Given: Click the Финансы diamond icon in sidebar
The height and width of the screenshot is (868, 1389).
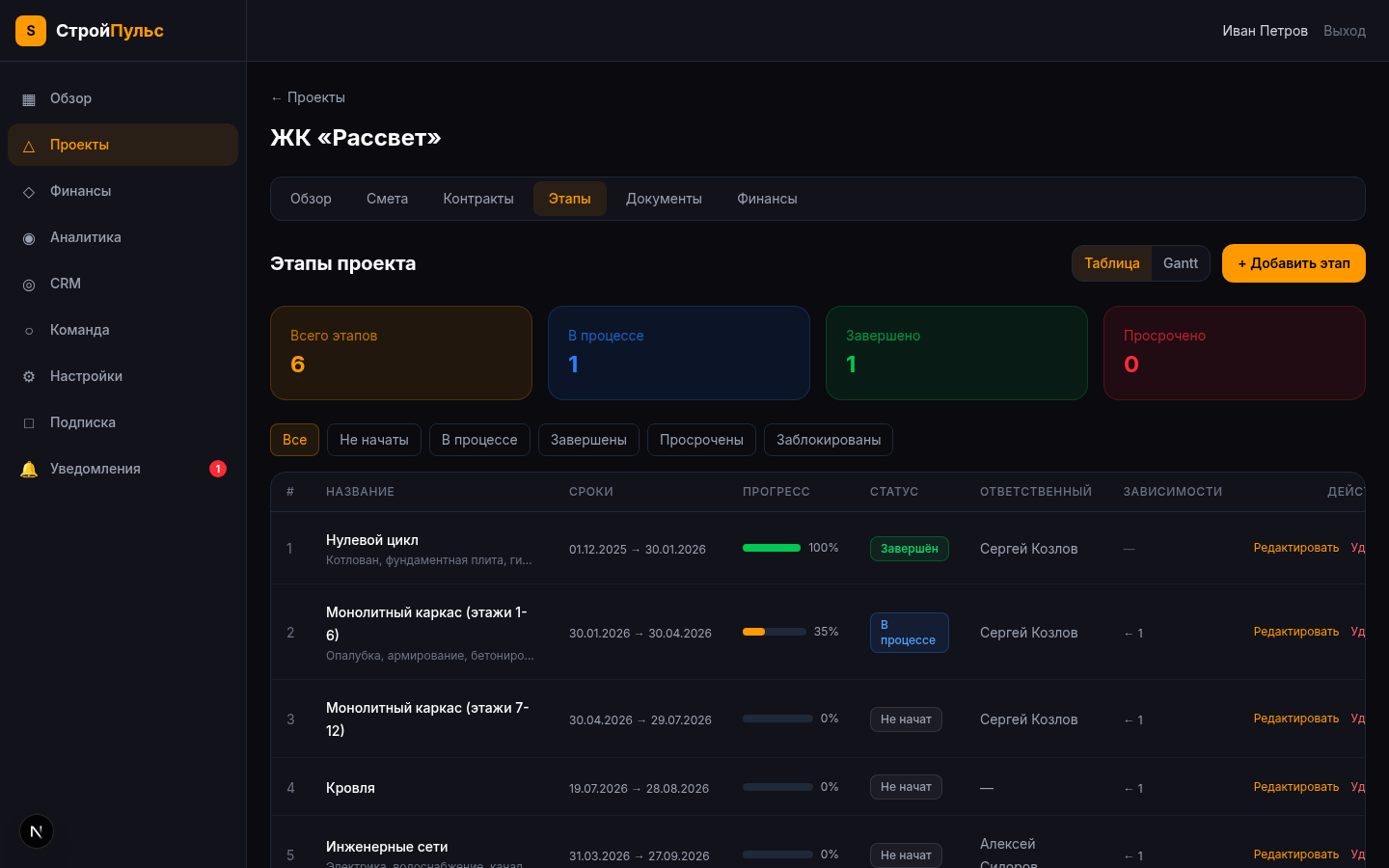Looking at the screenshot, I should click(x=29, y=192).
